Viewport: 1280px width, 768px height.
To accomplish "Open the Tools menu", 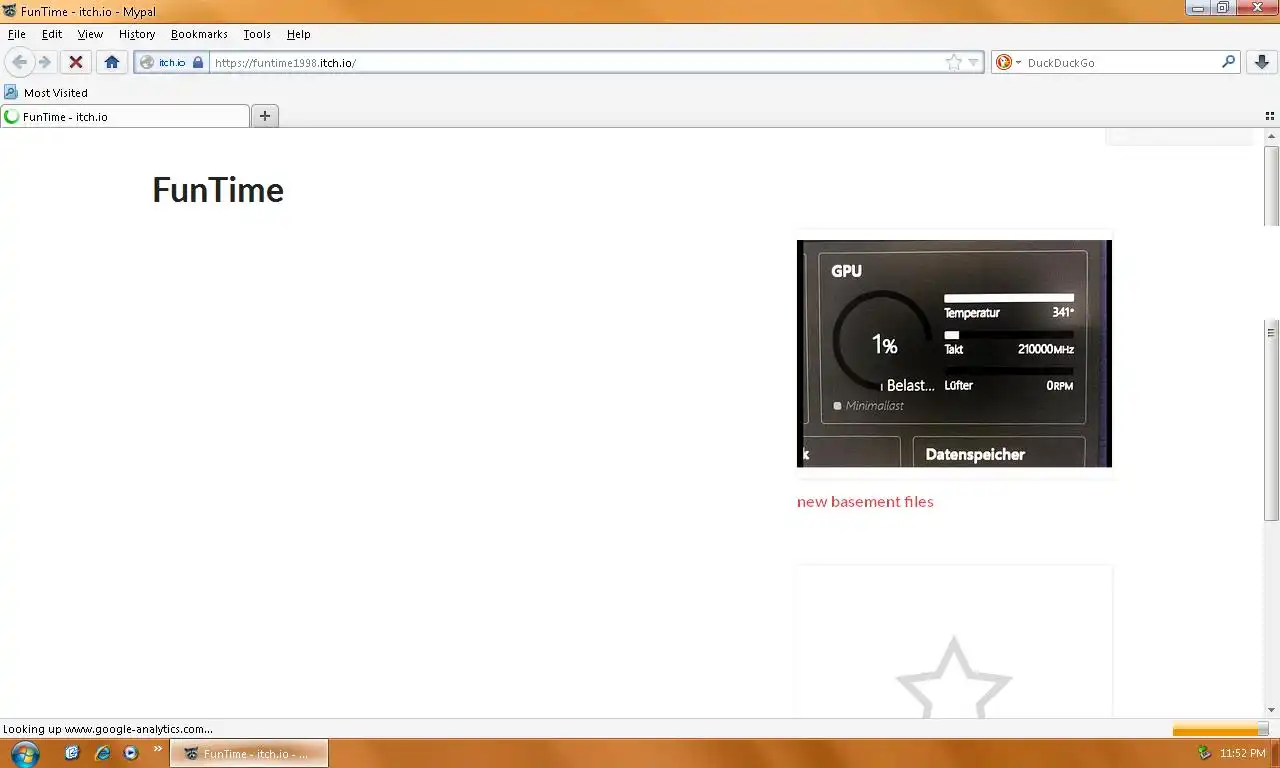I will pos(257,34).
